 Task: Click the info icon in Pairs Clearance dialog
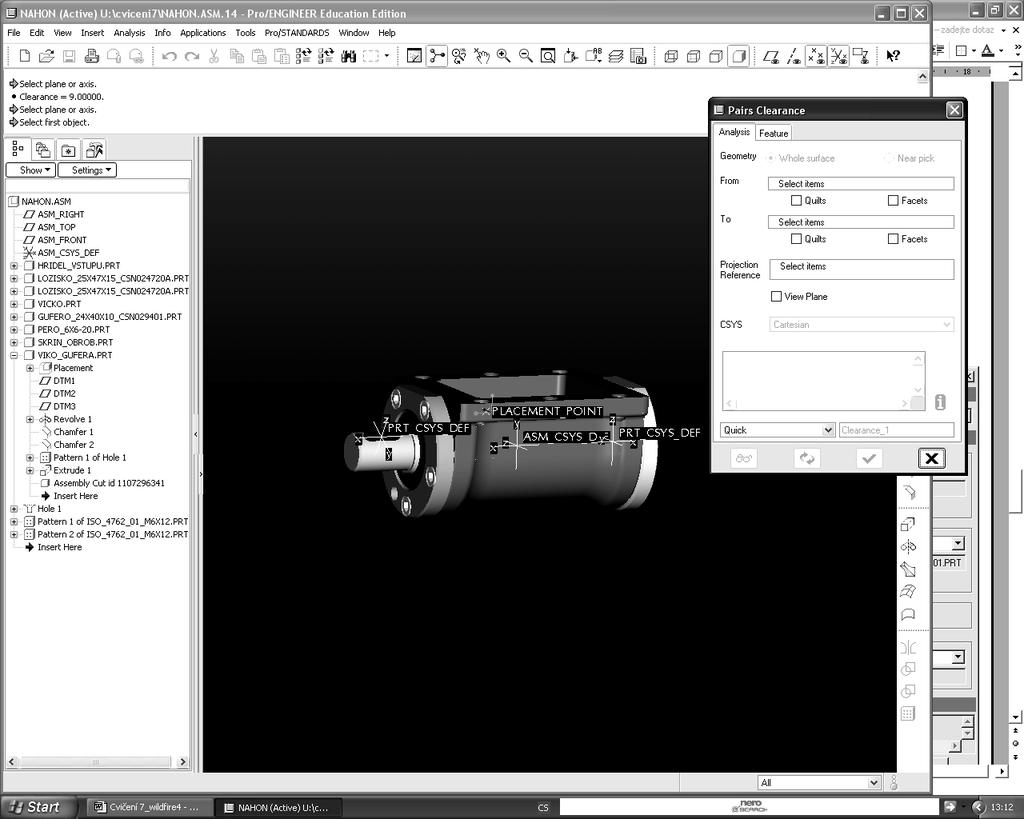[940, 402]
